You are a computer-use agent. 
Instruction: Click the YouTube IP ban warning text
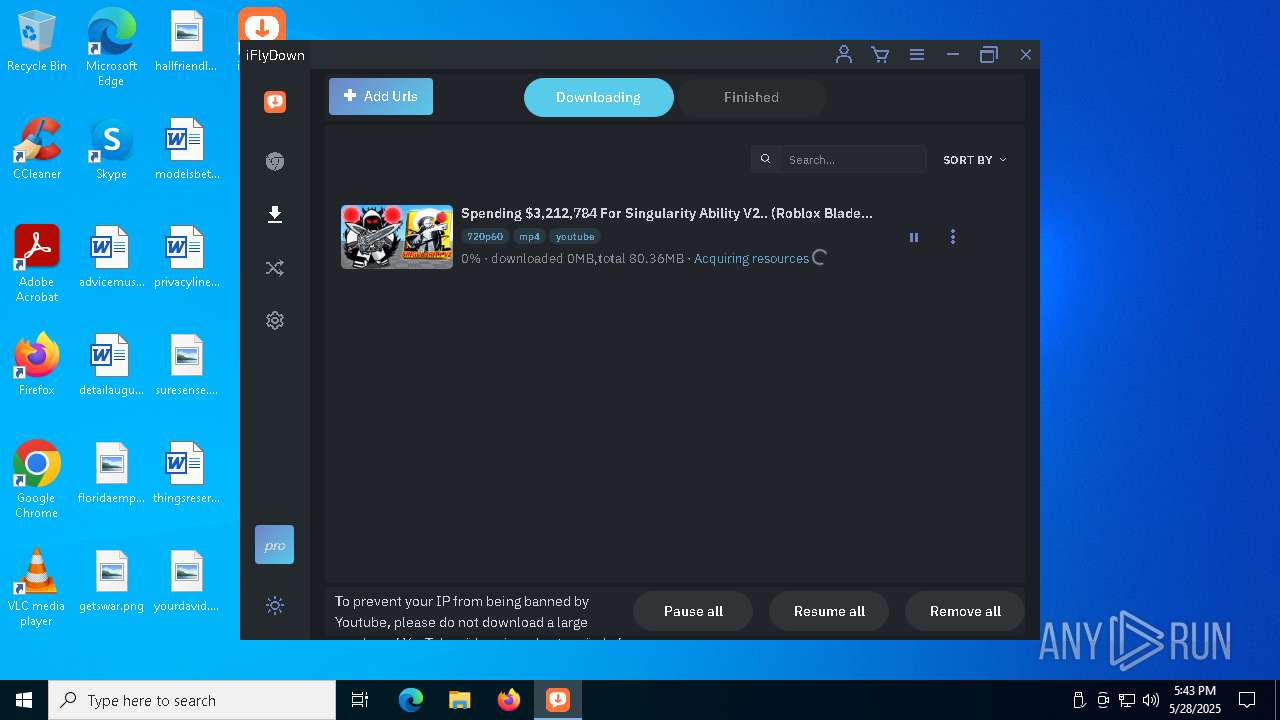pyautogui.click(x=478, y=618)
